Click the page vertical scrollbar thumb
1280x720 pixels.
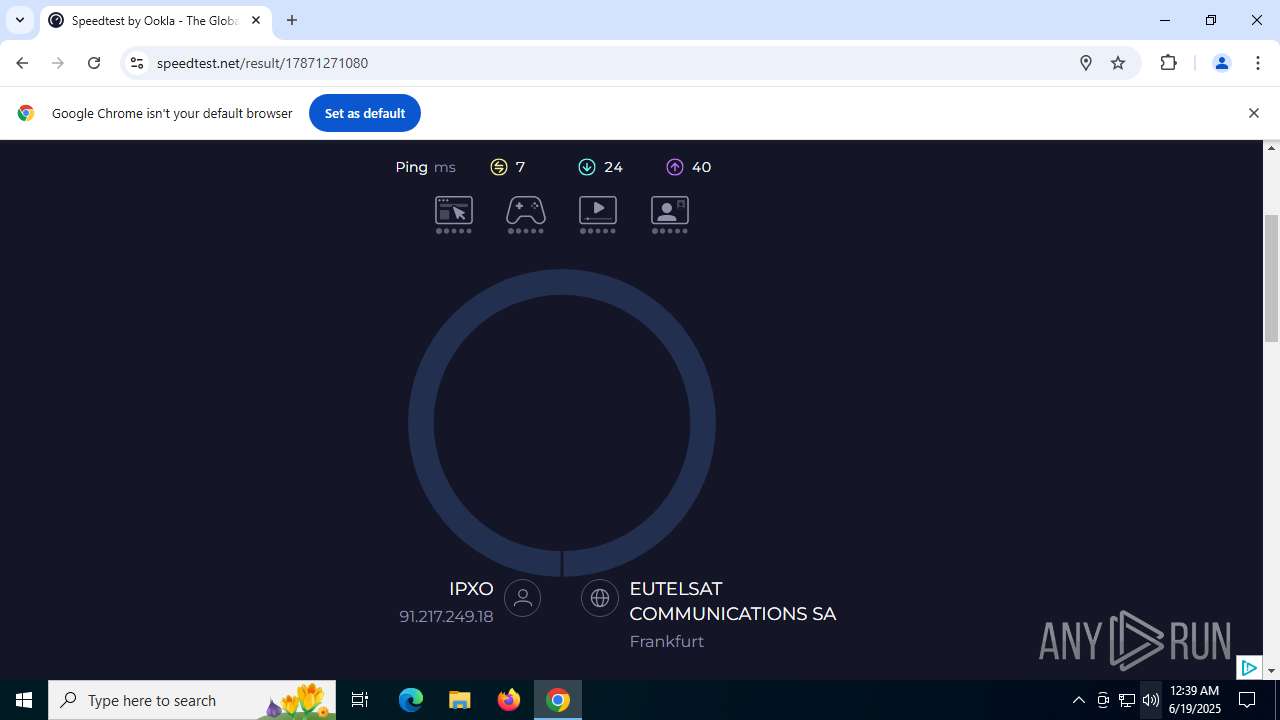[1272, 278]
